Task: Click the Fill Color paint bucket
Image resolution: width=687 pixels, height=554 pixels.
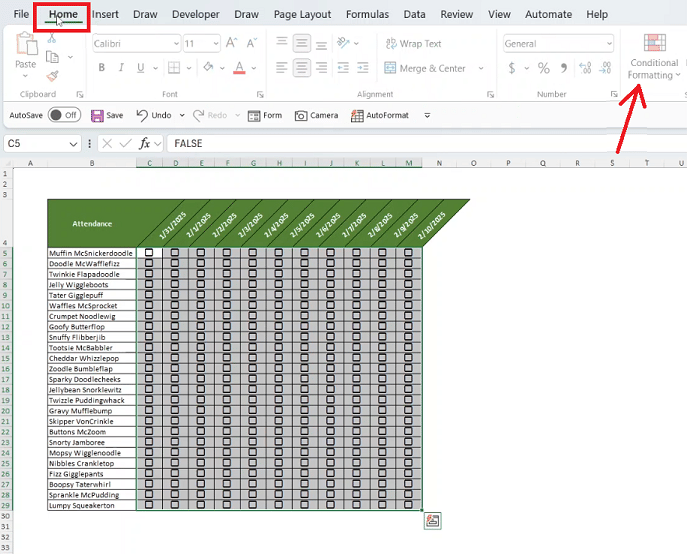Action: click(209, 67)
